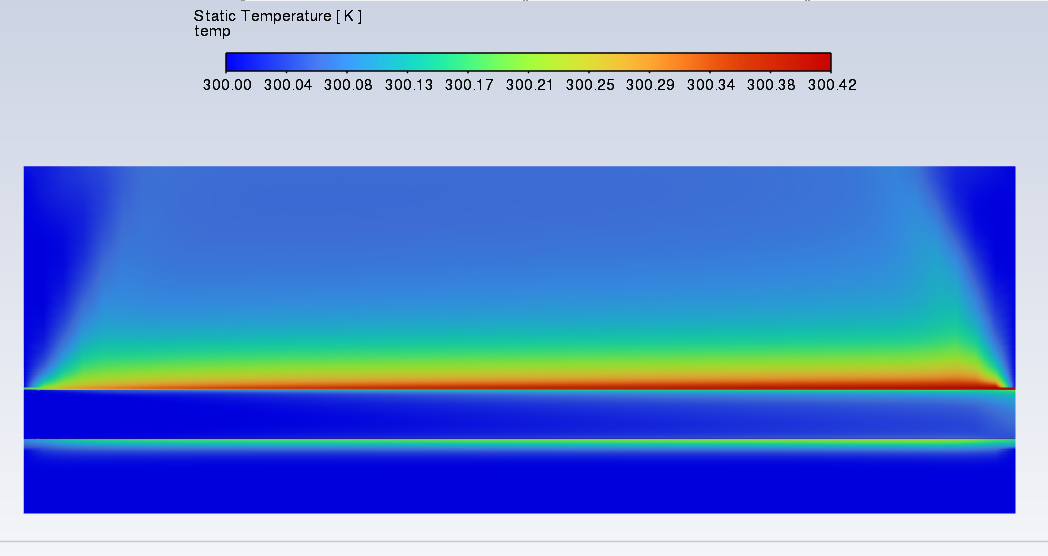
Task: Click the 300.00 colorbar value
Action: tap(227, 85)
